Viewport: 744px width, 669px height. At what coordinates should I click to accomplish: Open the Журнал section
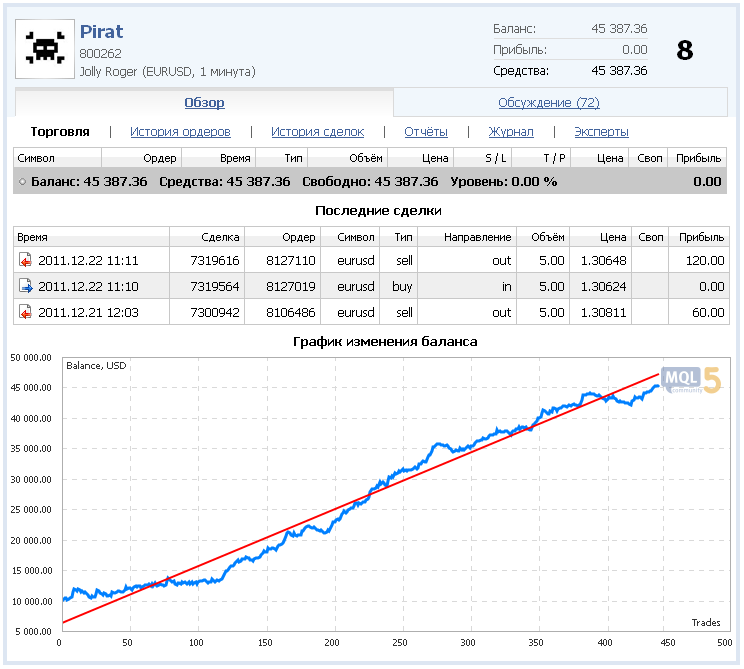[x=511, y=132]
